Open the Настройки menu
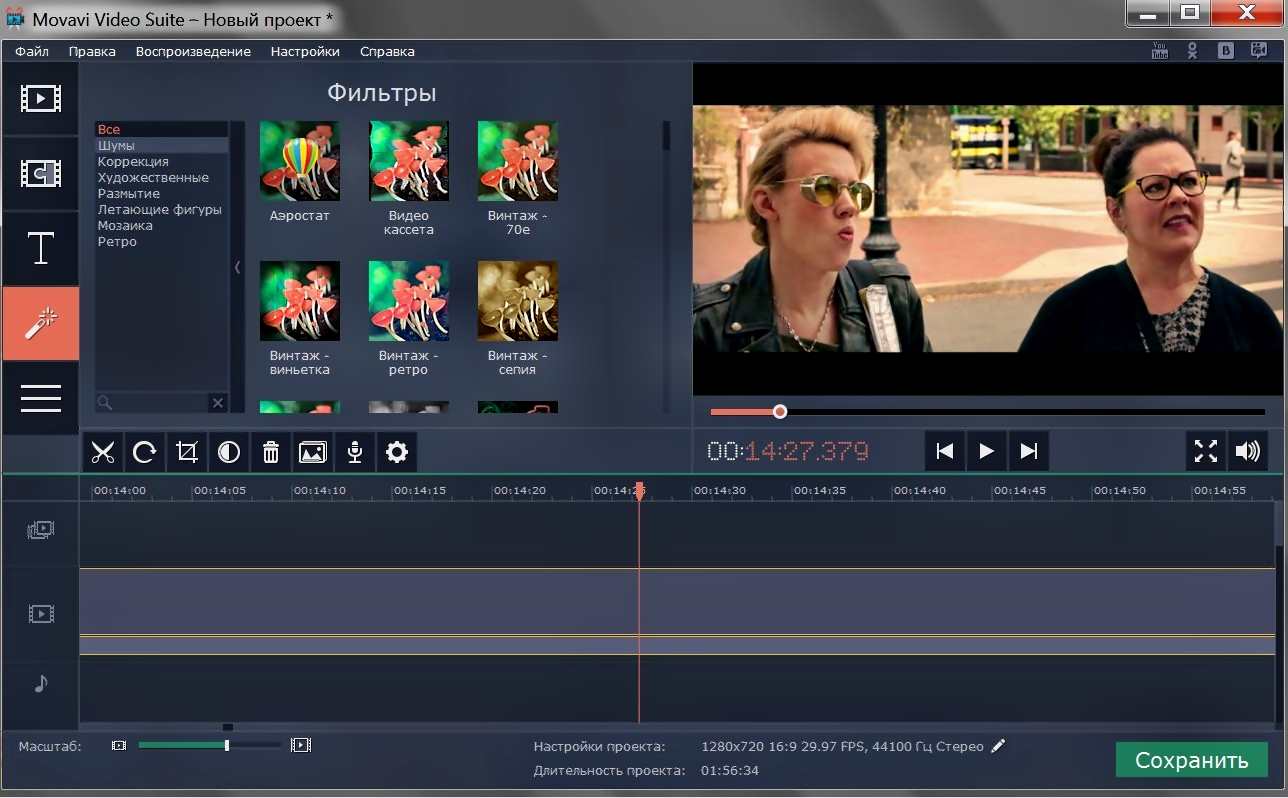The width and height of the screenshot is (1288, 798). point(305,51)
